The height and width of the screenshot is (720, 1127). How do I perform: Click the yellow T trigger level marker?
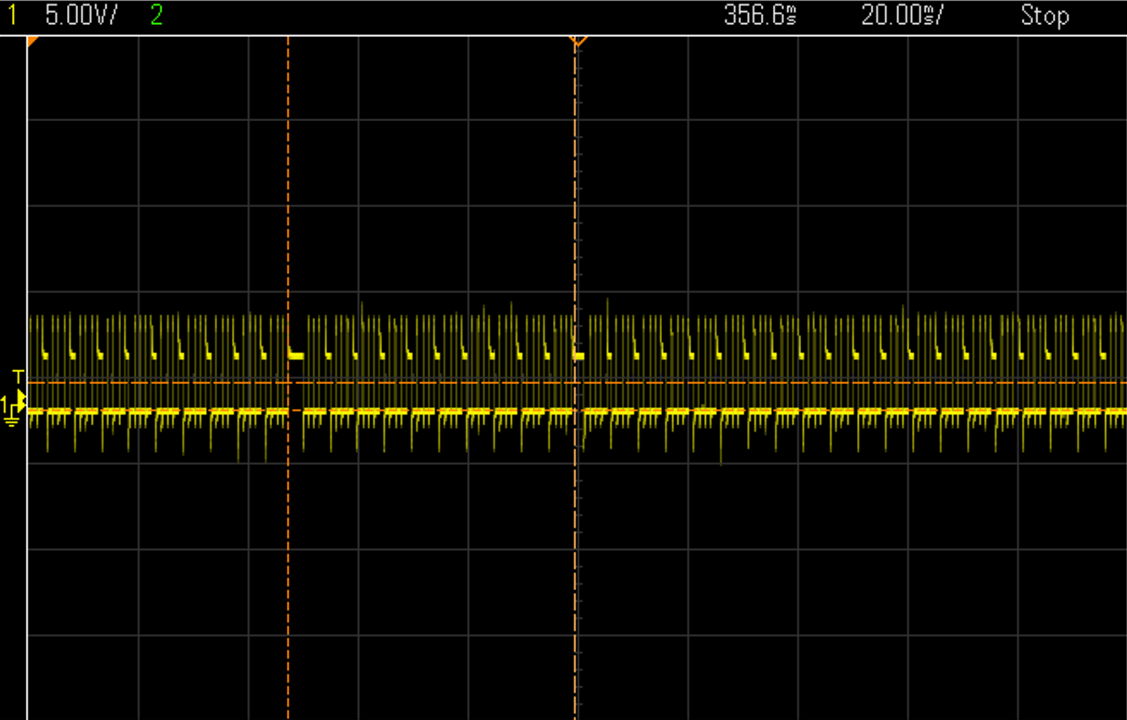[x=17, y=376]
